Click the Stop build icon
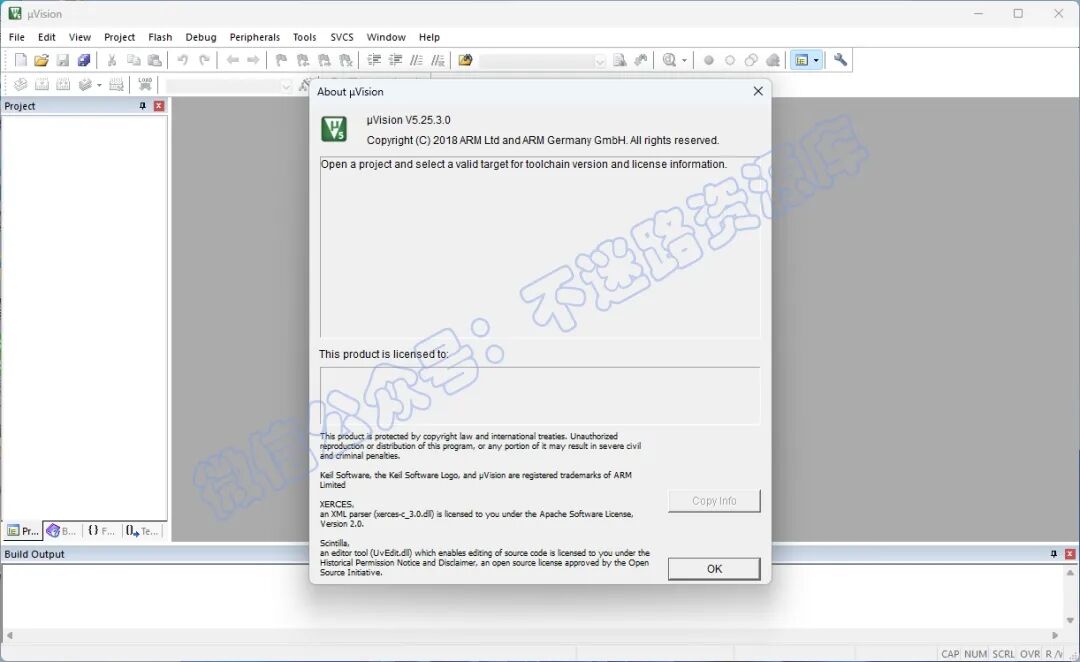 (x=116, y=85)
